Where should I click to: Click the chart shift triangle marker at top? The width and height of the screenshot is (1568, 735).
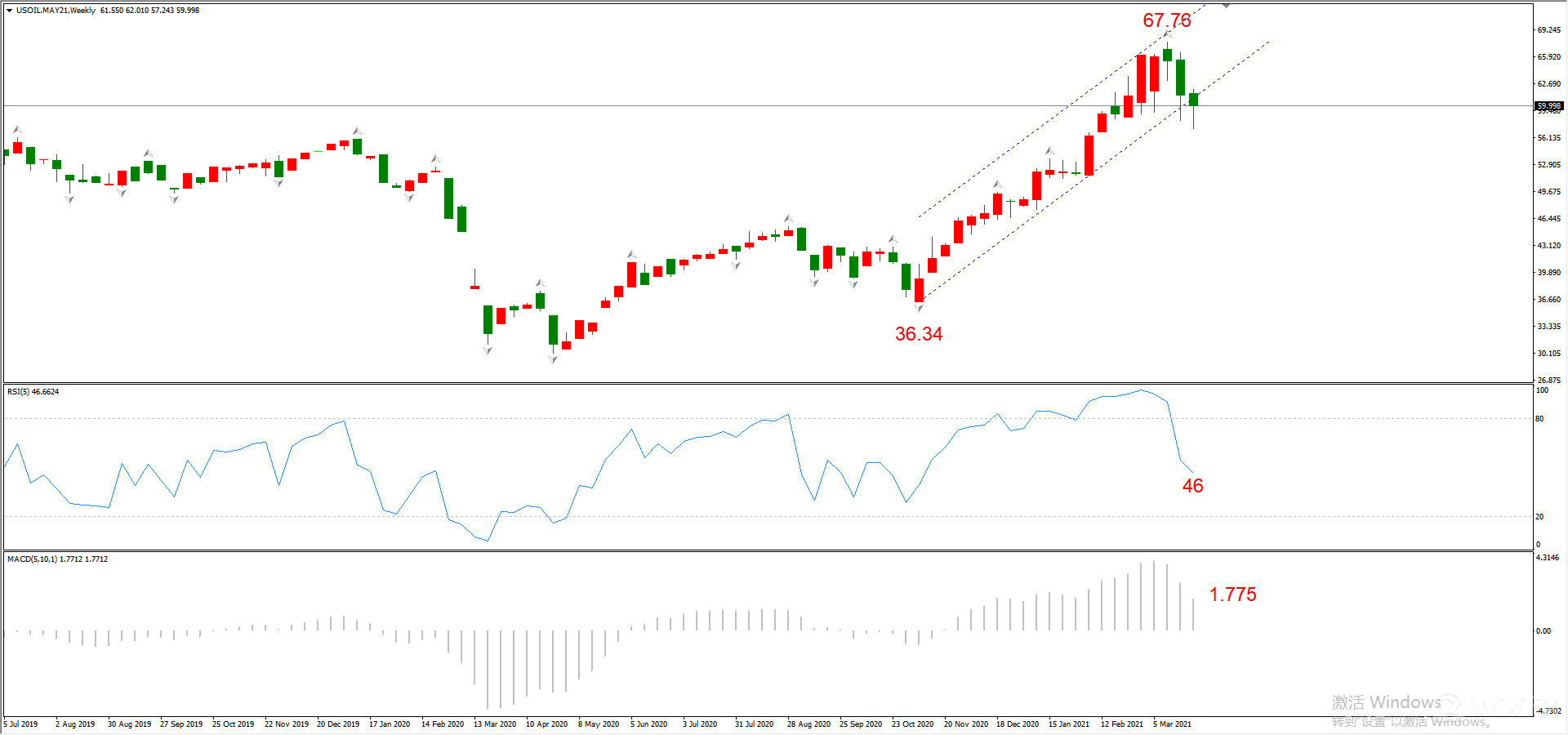coord(1226,6)
